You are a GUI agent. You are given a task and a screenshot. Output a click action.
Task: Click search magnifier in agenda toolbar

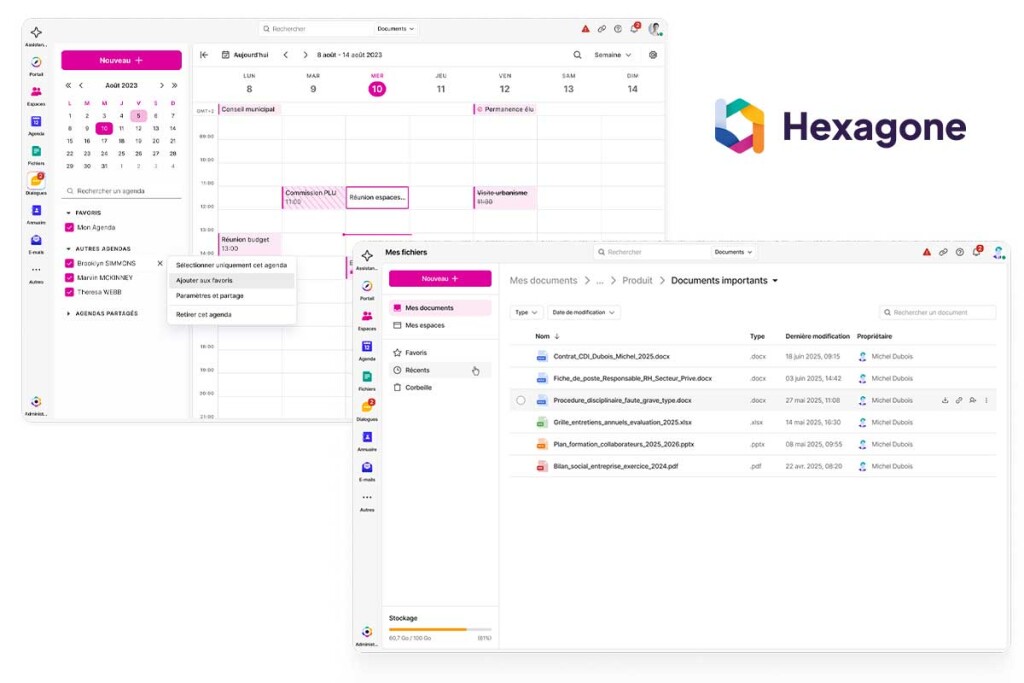[577, 55]
